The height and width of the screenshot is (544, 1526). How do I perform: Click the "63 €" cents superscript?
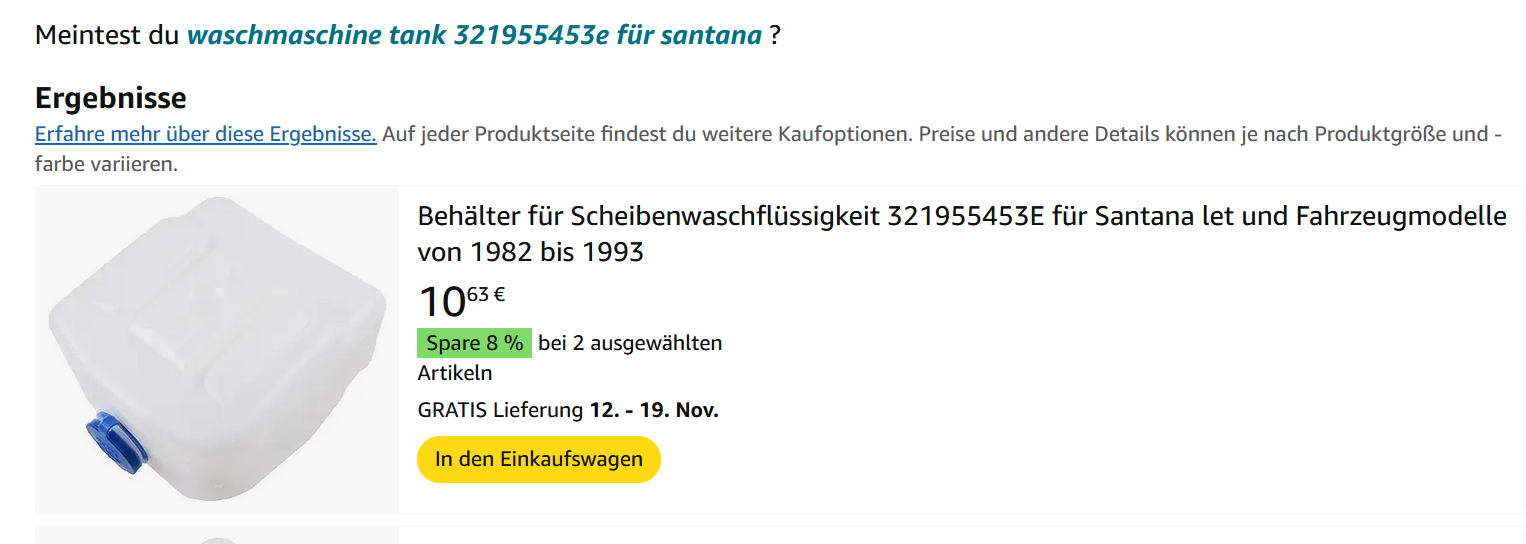click(x=486, y=294)
